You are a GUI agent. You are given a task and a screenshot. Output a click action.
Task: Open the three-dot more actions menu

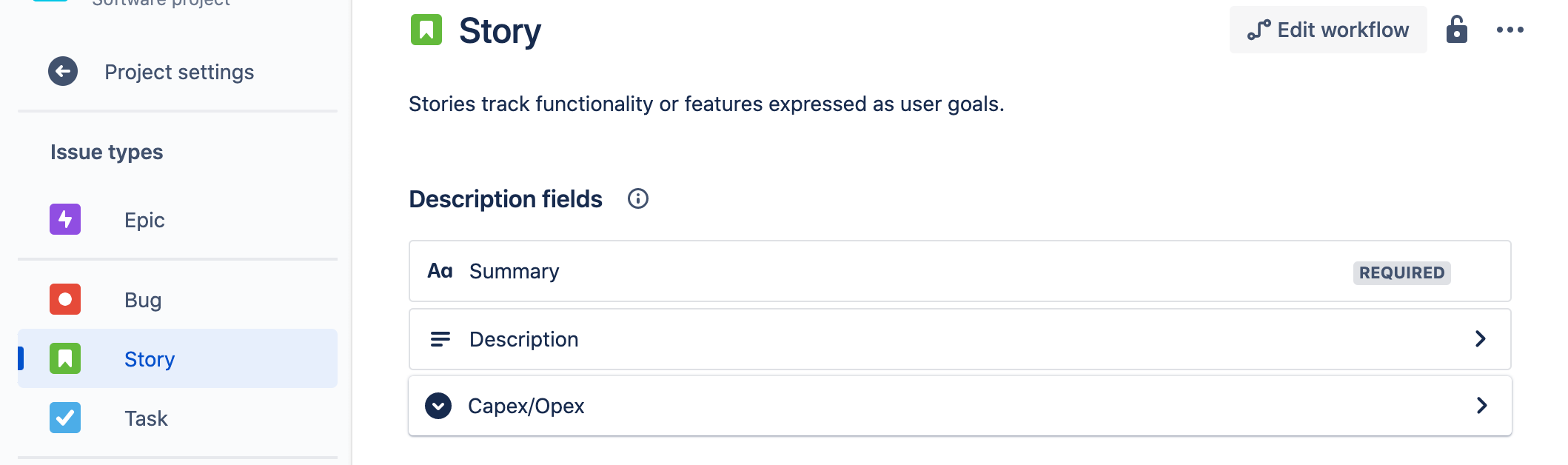1510,30
